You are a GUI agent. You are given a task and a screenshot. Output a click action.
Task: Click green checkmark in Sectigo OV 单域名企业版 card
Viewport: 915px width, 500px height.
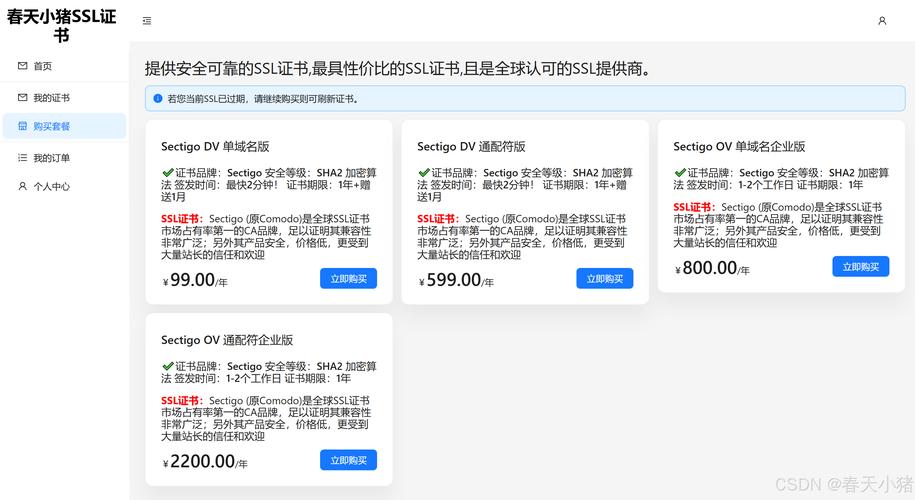pos(680,173)
